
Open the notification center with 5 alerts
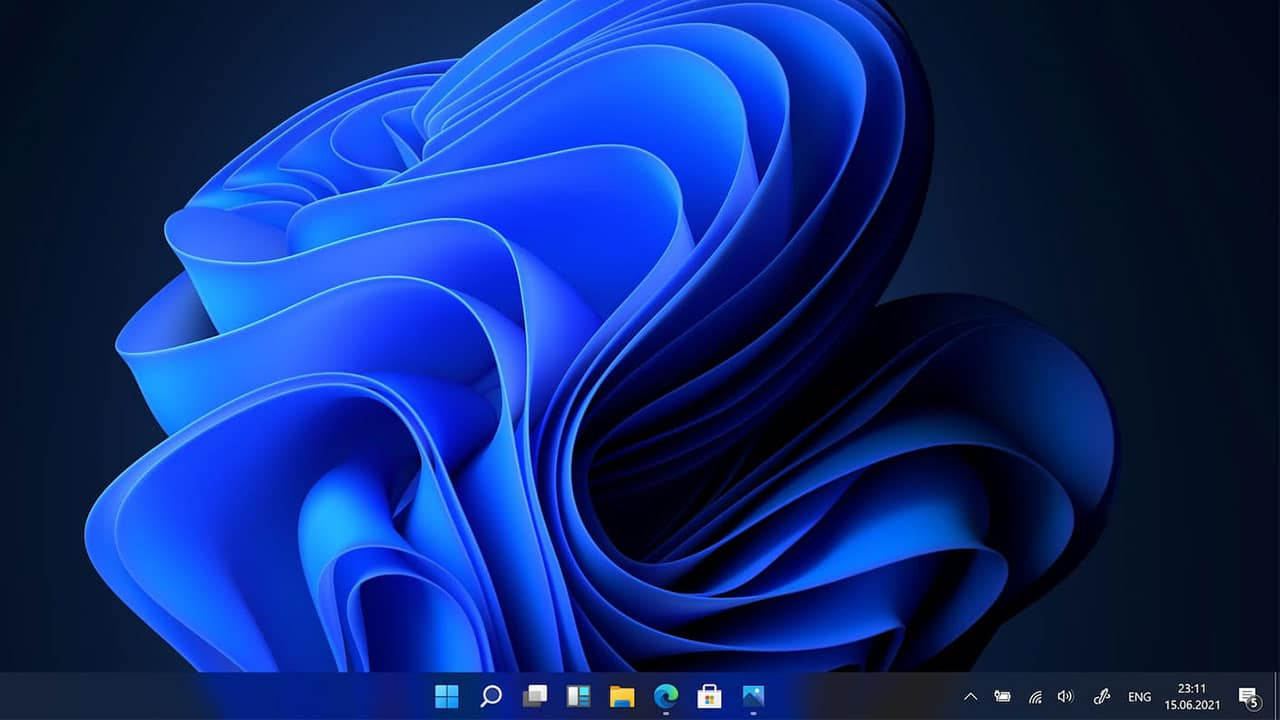tap(1249, 696)
